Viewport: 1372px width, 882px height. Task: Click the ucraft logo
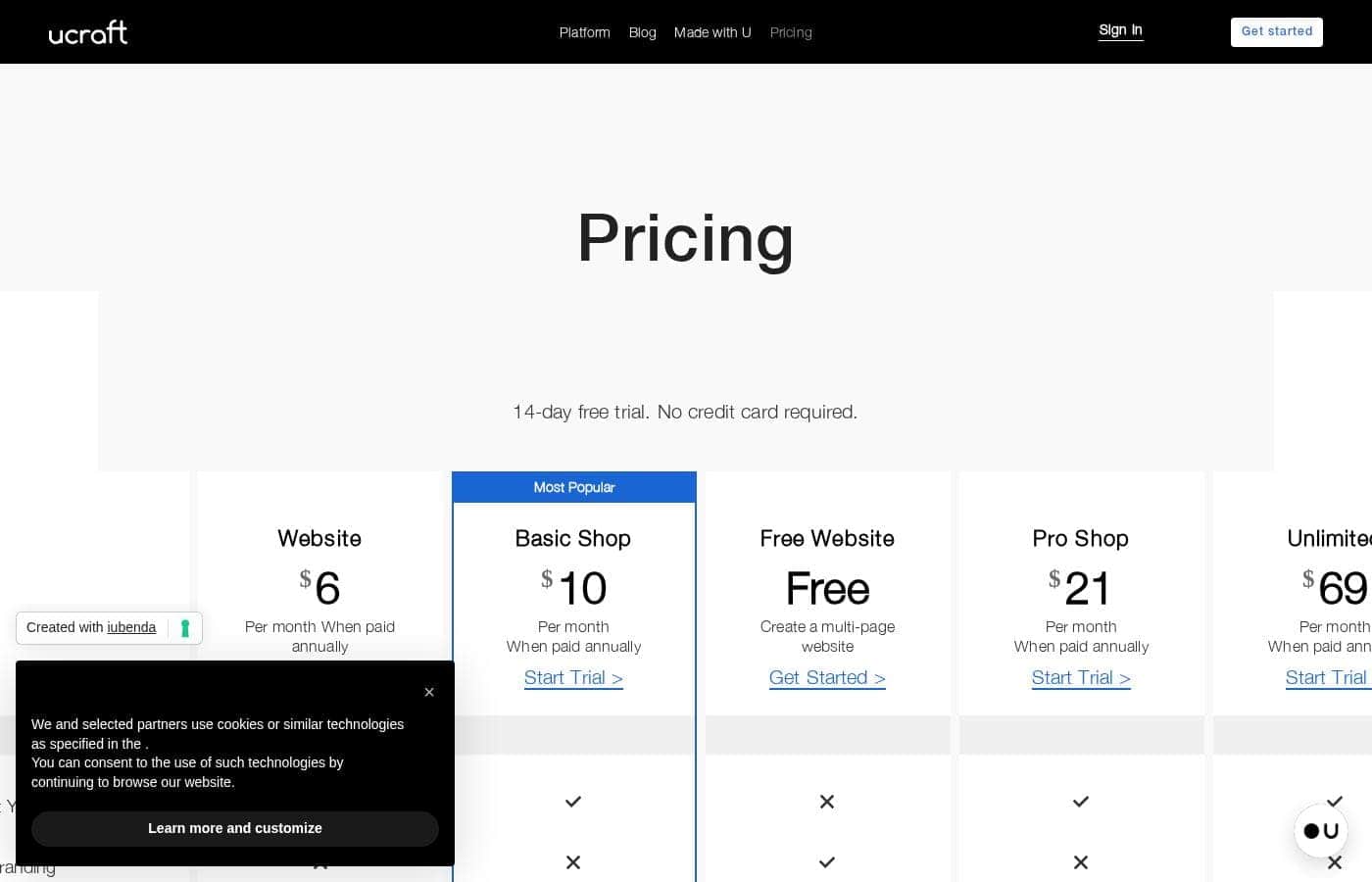click(88, 32)
